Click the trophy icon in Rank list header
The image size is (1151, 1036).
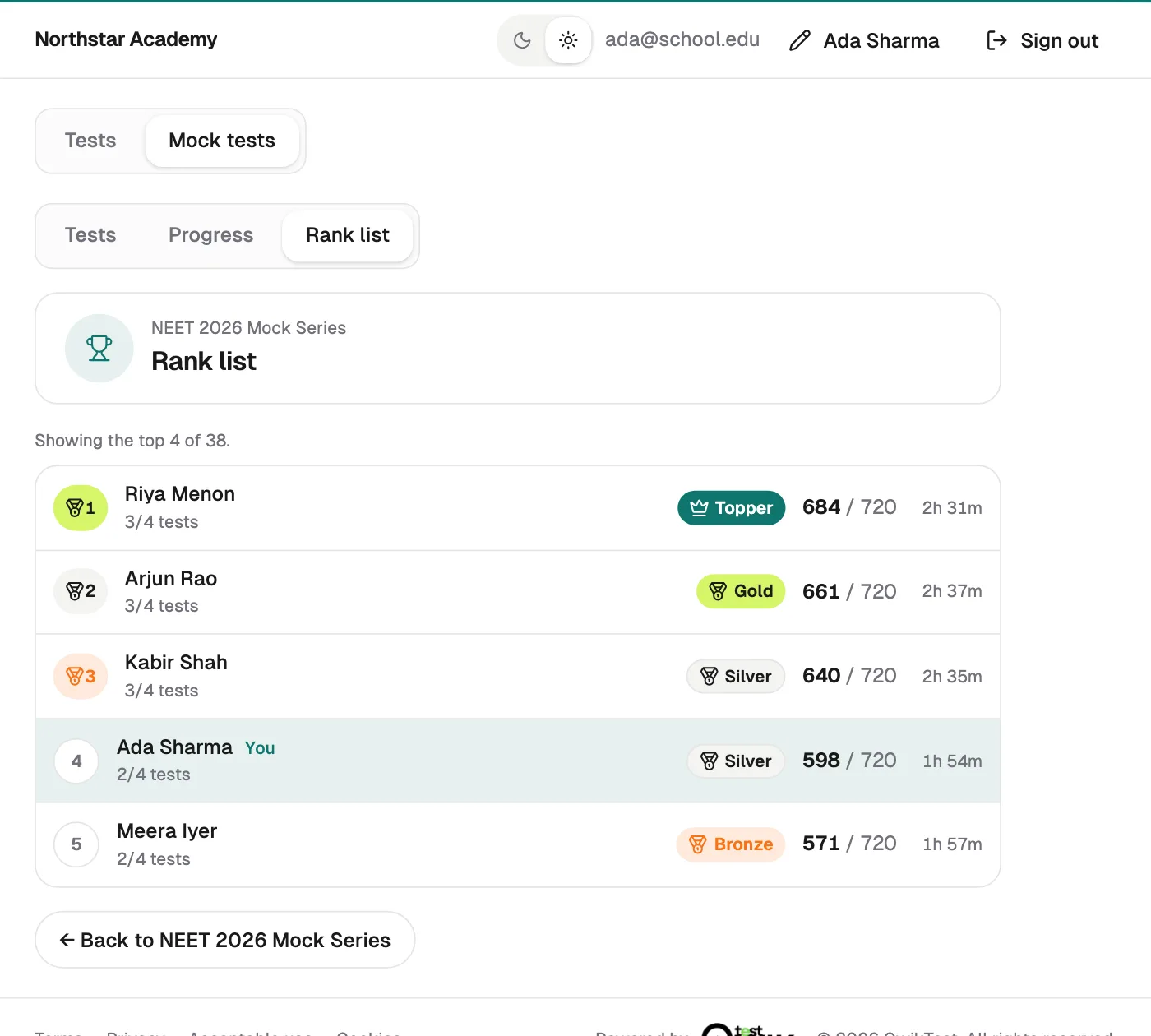click(99, 348)
